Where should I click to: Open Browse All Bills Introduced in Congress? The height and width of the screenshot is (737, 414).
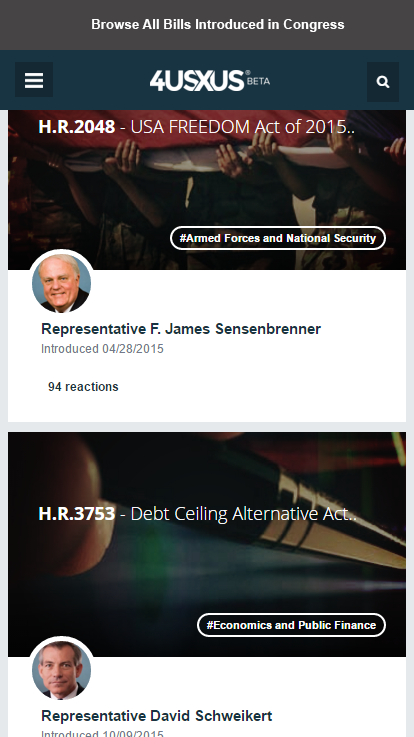(218, 24)
